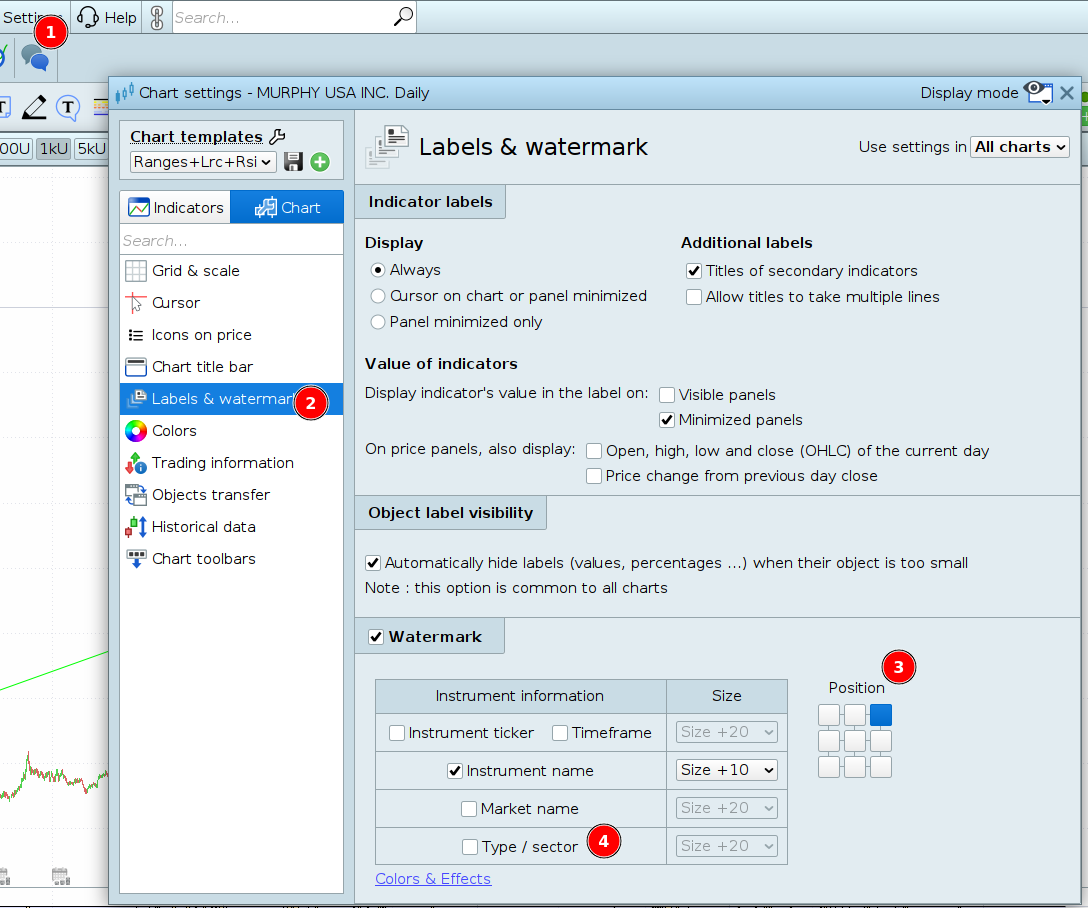Open the All charts dropdown
This screenshot has width=1088, height=908.
(x=1019, y=146)
